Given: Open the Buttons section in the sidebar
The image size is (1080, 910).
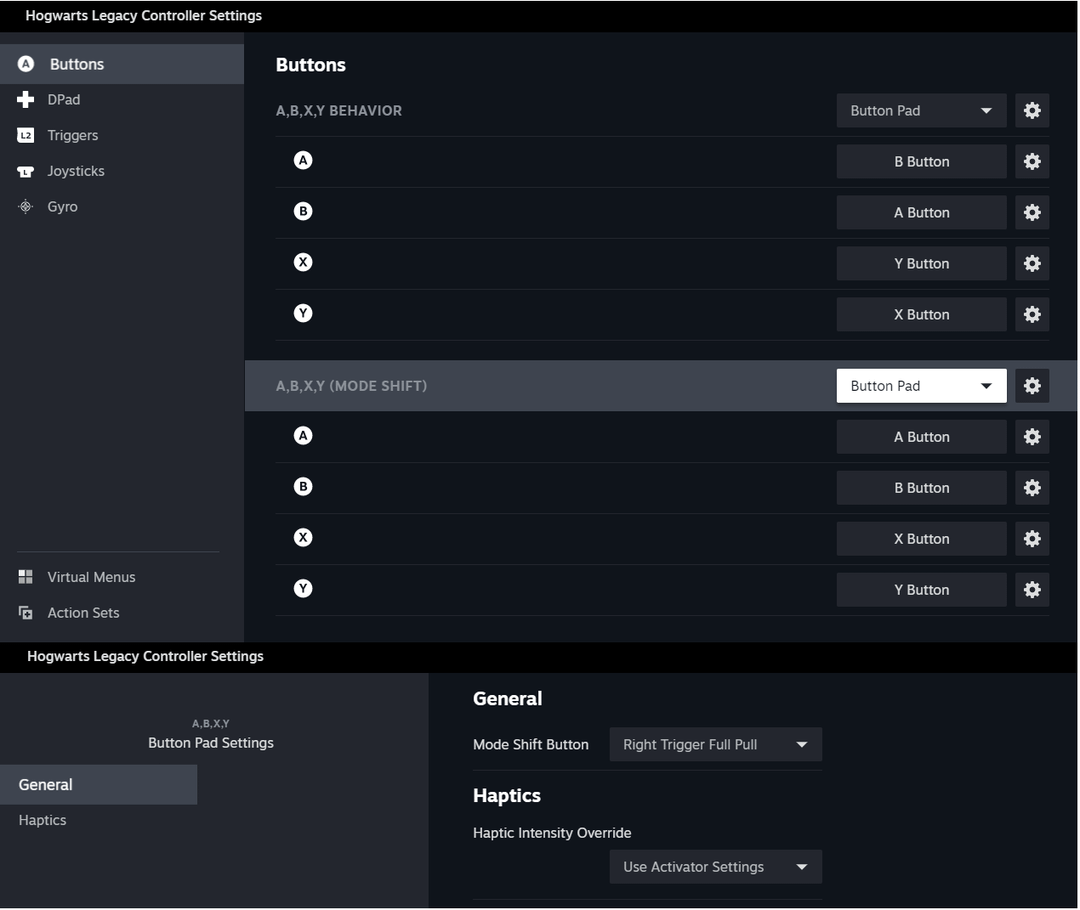Looking at the screenshot, I should click(76, 63).
